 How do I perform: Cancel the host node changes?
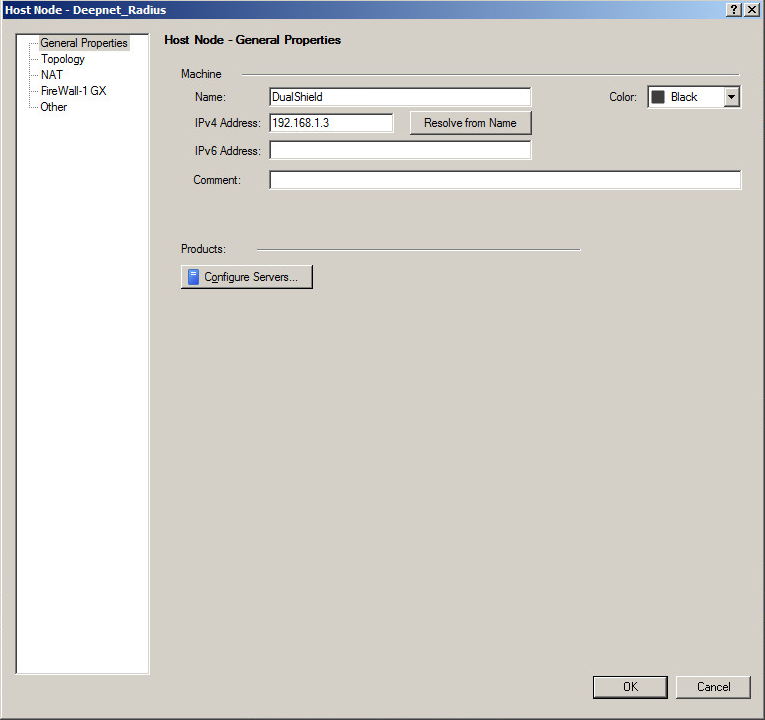point(713,687)
